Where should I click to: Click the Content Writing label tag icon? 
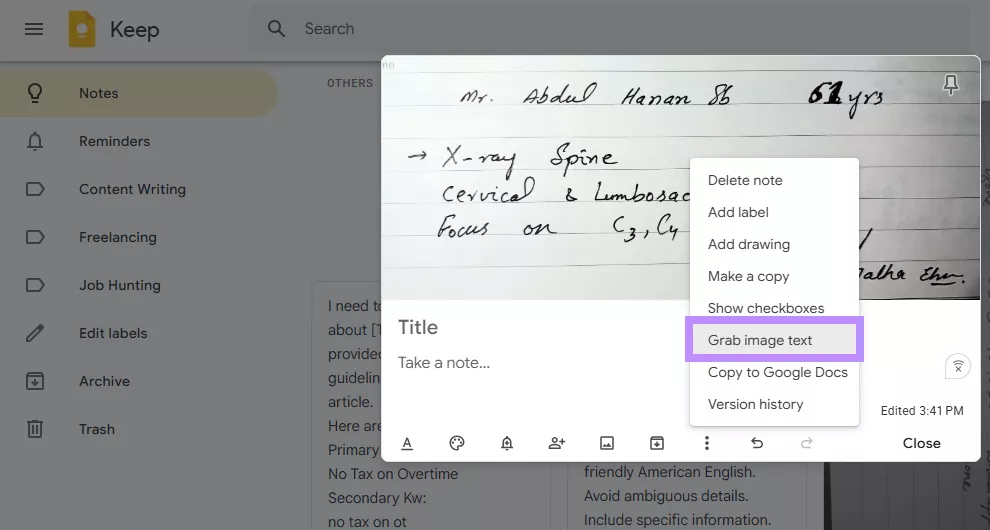click(x=35, y=189)
